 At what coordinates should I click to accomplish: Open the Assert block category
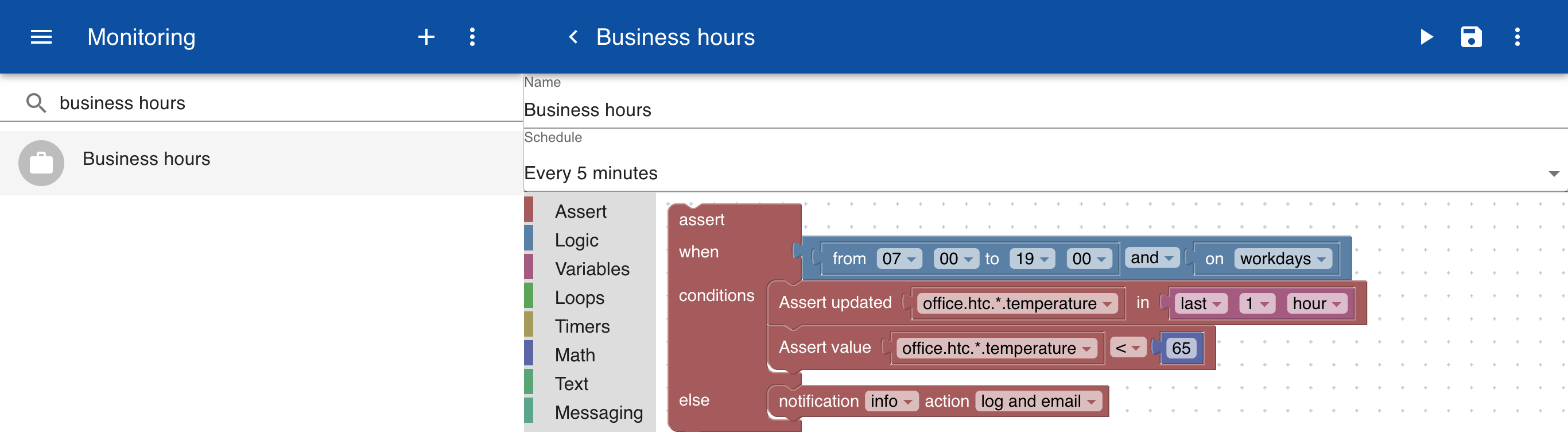[581, 211]
